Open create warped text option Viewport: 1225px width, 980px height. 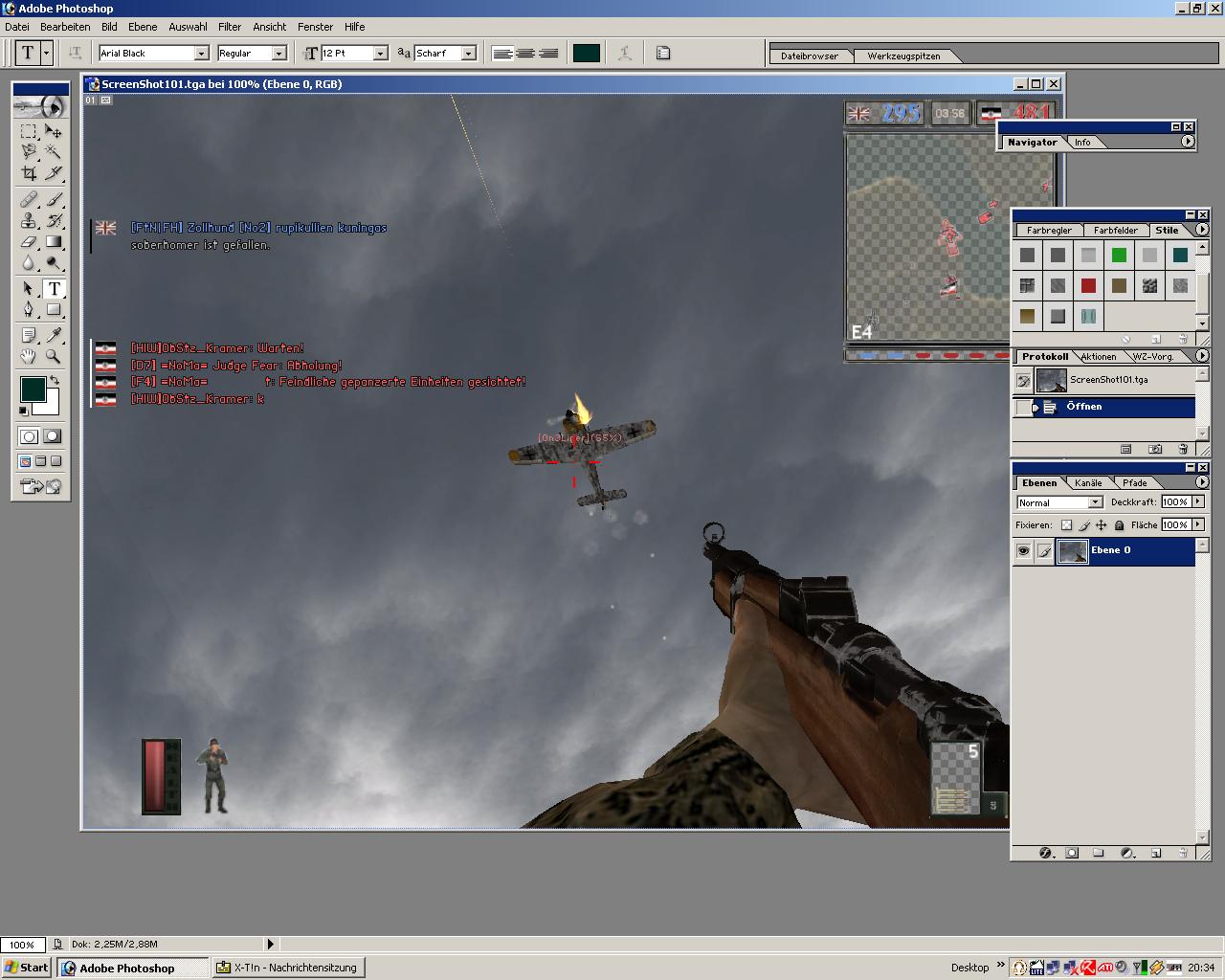click(625, 54)
